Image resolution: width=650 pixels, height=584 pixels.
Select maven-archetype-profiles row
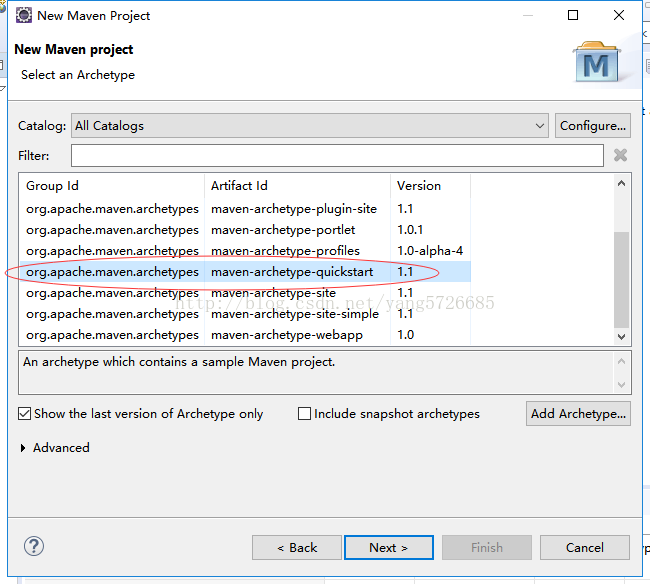pyautogui.click(x=245, y=251)
